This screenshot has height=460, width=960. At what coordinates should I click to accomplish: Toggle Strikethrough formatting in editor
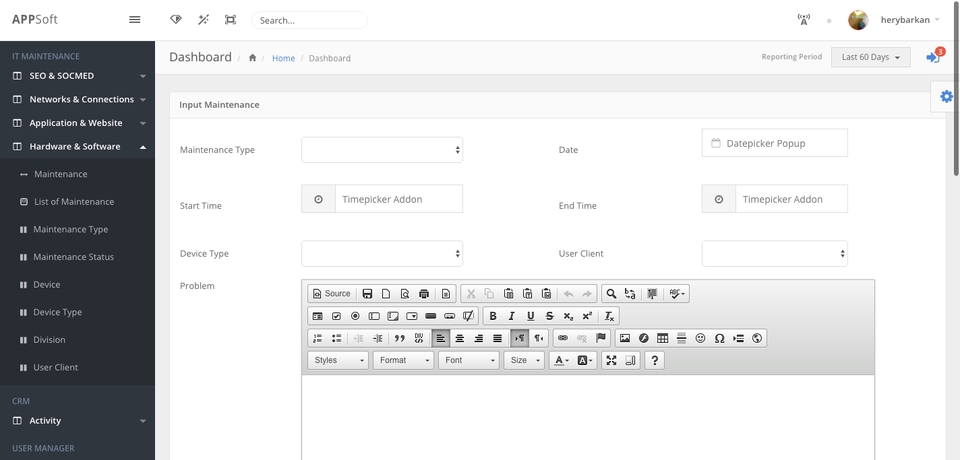click(550, 316)
